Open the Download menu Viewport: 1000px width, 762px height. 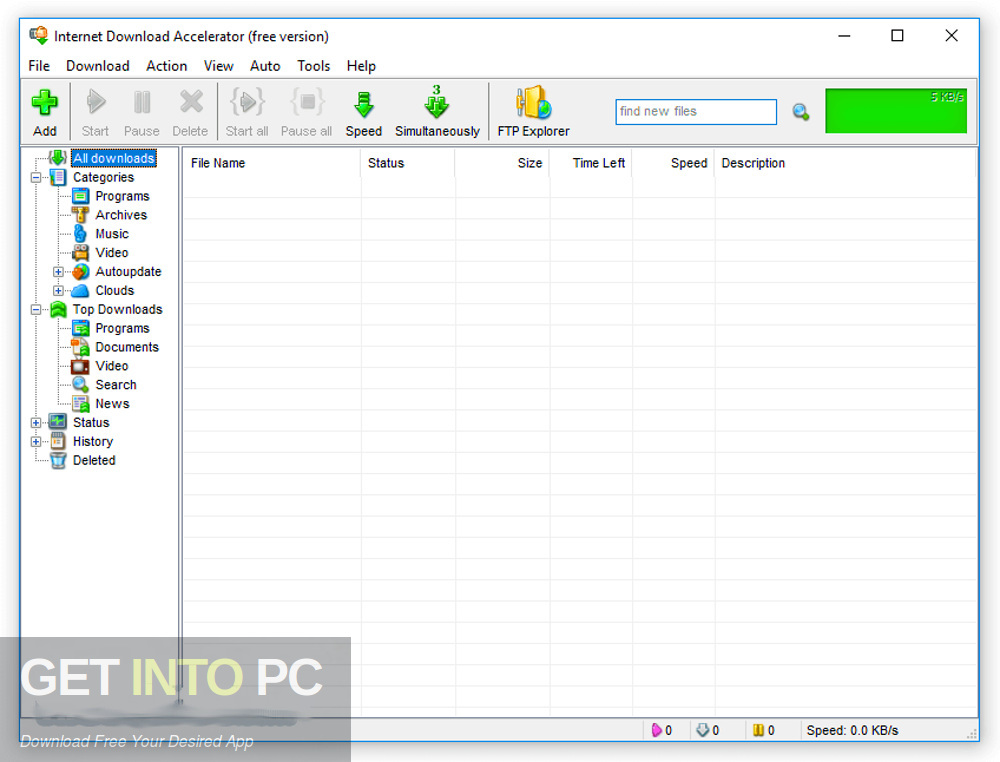click(x=98, y=66)
